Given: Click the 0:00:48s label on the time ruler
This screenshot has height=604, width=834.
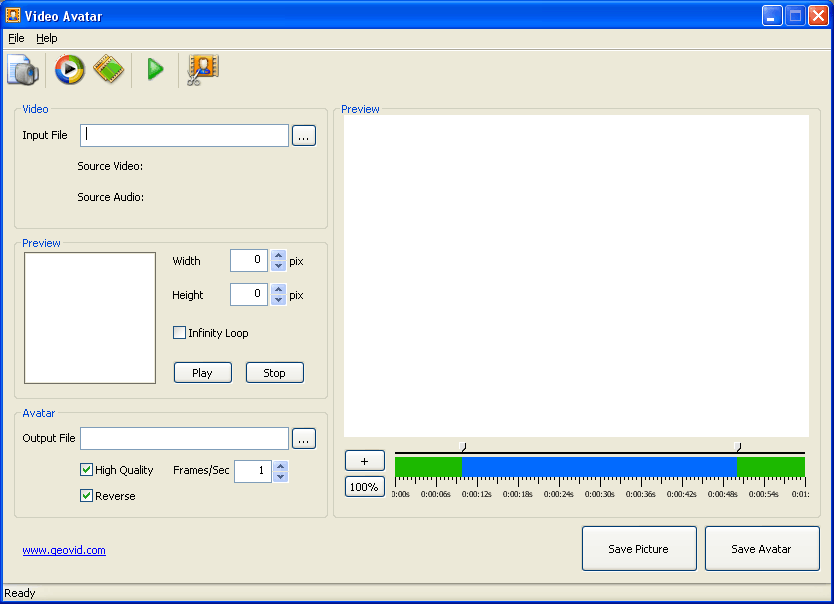Looking at the screenshot, I should click(x=722, y=494).
